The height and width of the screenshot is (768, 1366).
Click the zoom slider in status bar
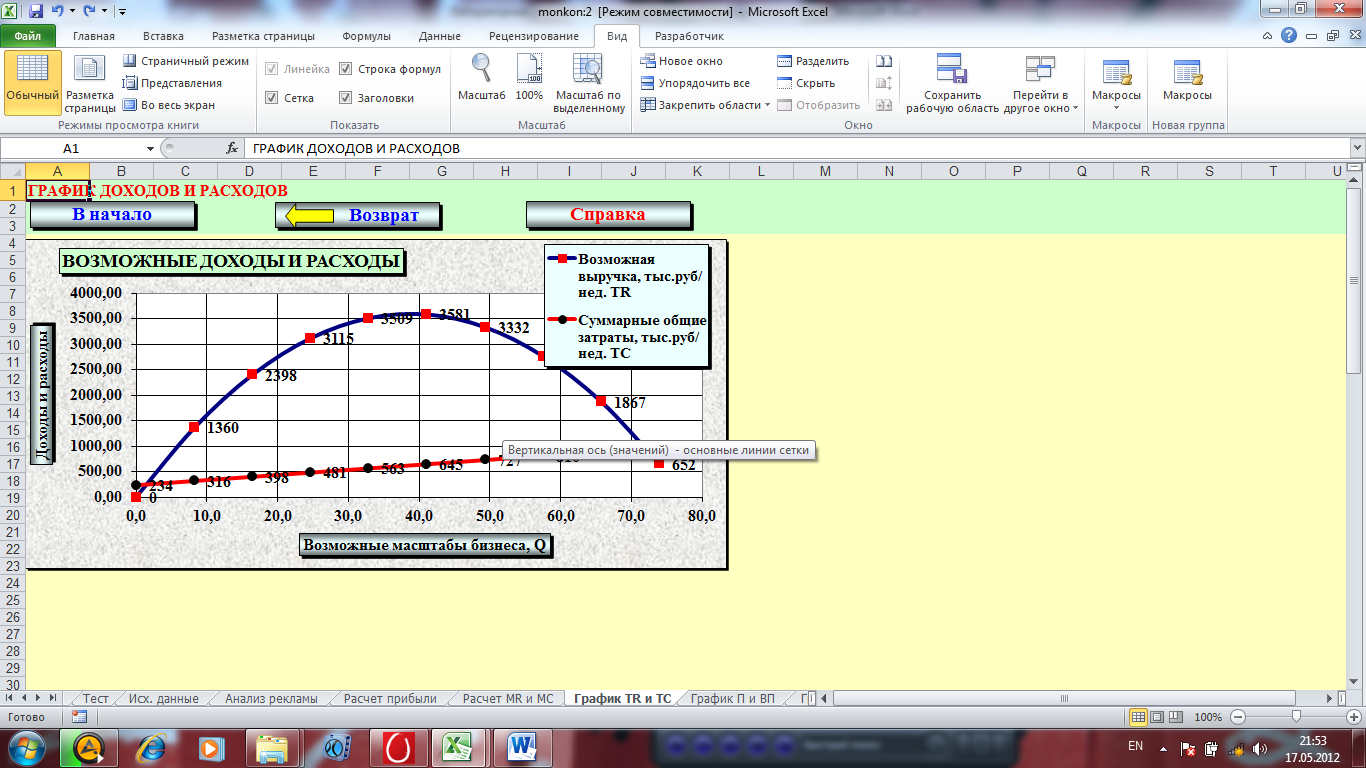pos(1296,717)
